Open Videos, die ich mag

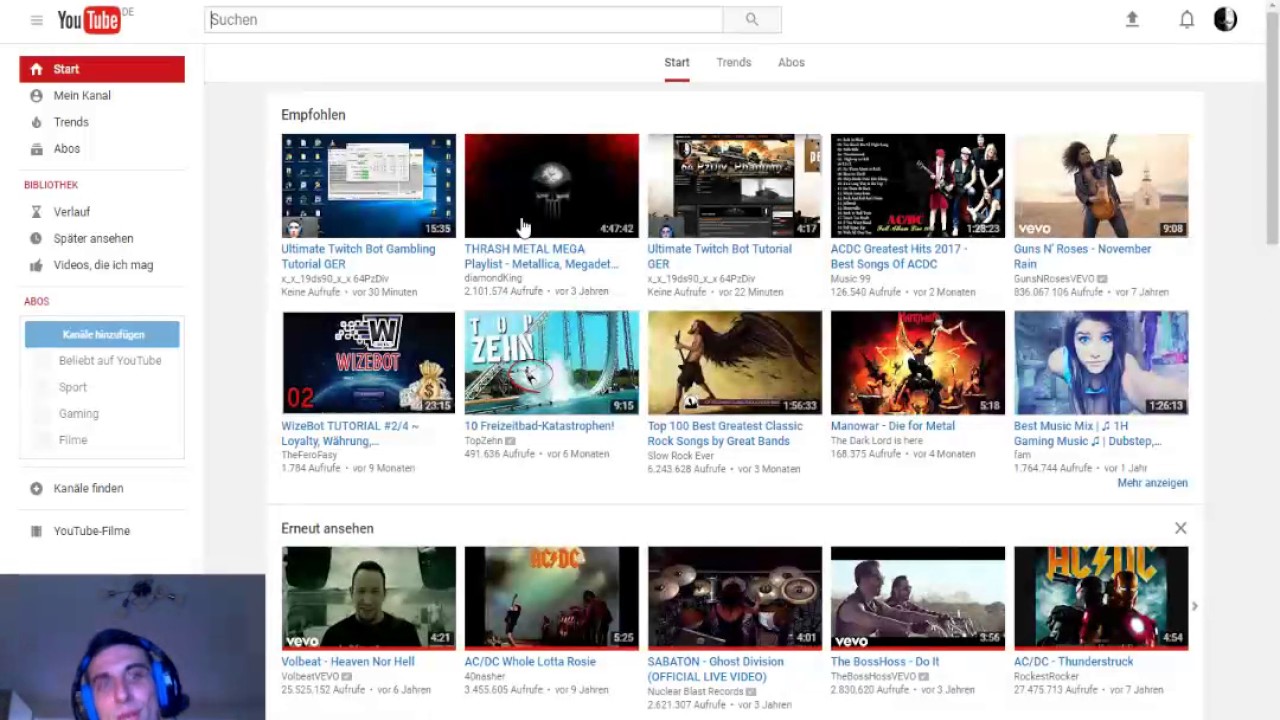pyautogui.click(x=102, y=265)
